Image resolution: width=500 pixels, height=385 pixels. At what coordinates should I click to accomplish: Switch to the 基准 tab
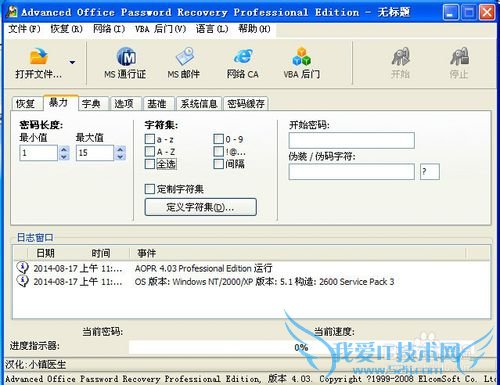[x=158, y=104]
